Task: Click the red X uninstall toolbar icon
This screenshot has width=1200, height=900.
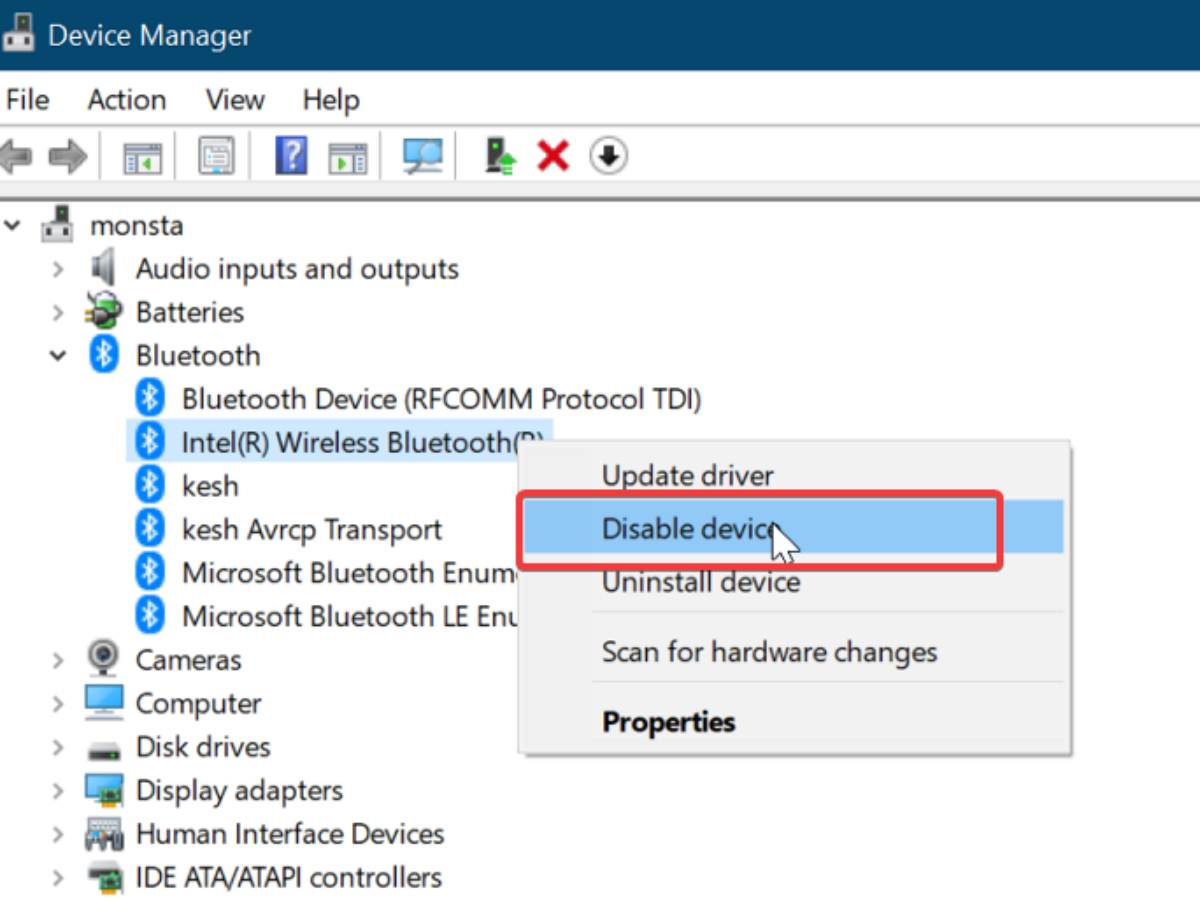Action: 553,156
